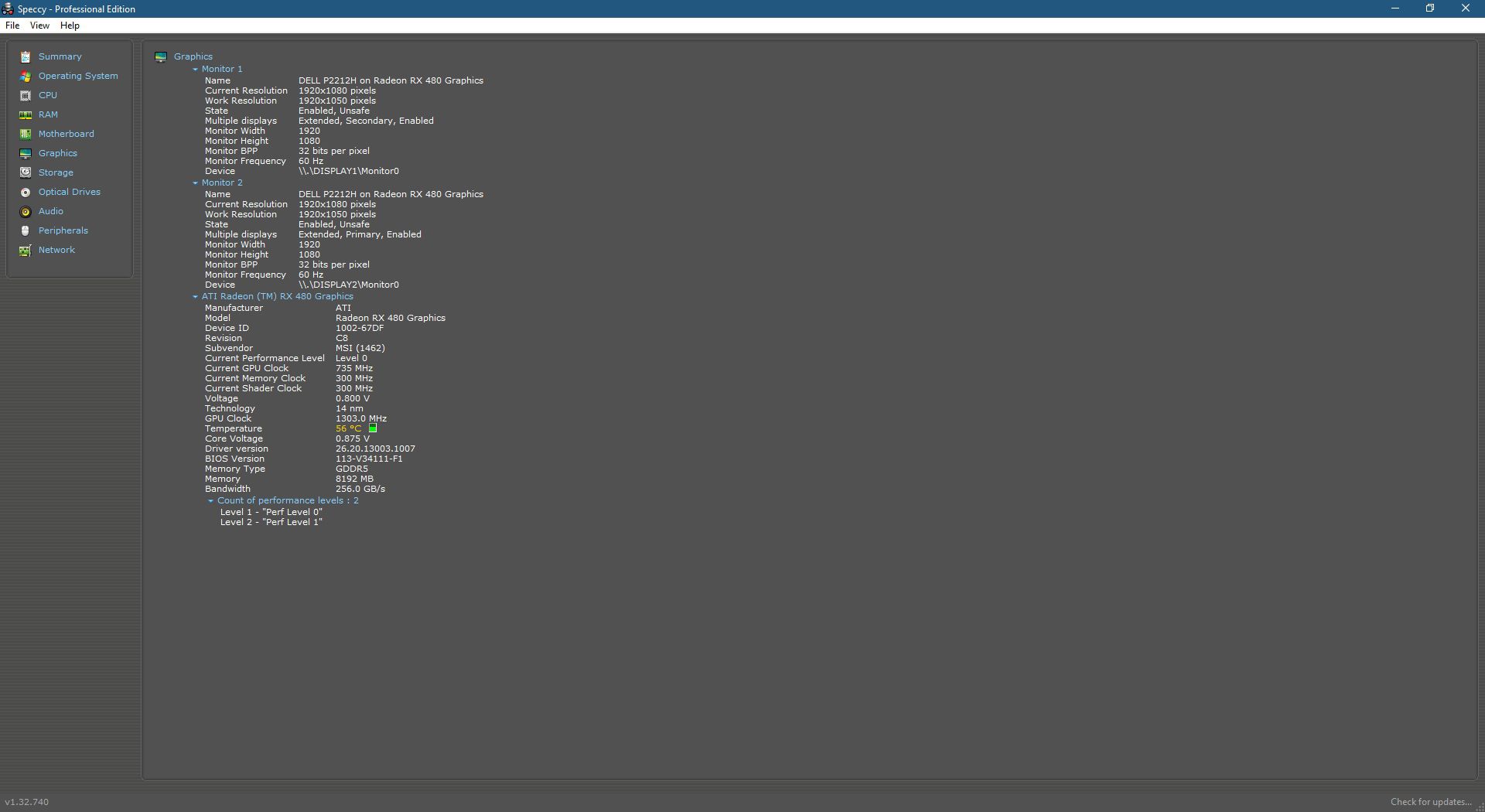Screen dimensions: 1485x812
Task: Click the Speccy app icon in title bar
Action: [8, 9]
